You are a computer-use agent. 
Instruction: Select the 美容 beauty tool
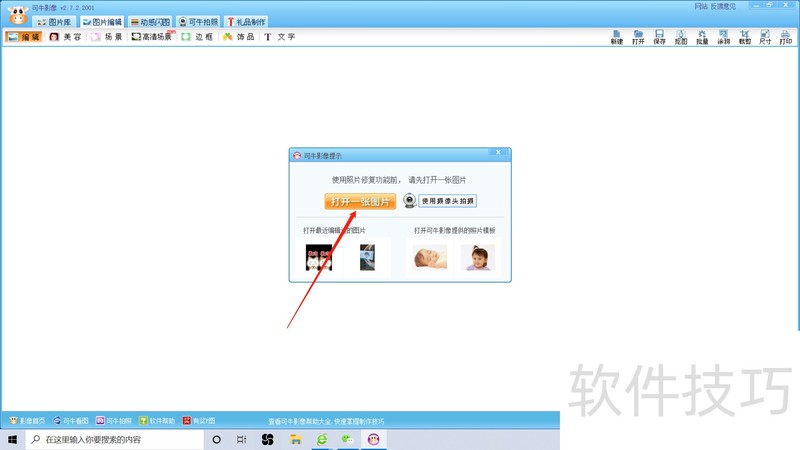coord(65,37)
